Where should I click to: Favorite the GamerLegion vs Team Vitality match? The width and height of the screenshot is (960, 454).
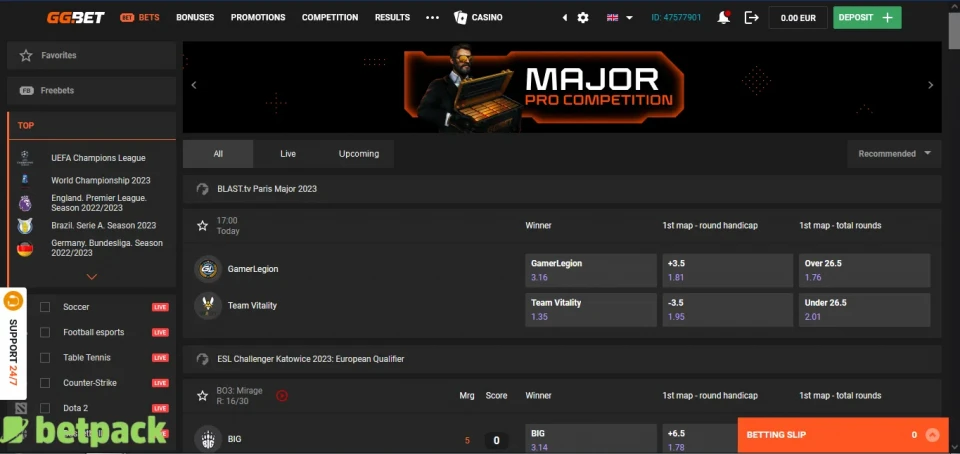203,226
